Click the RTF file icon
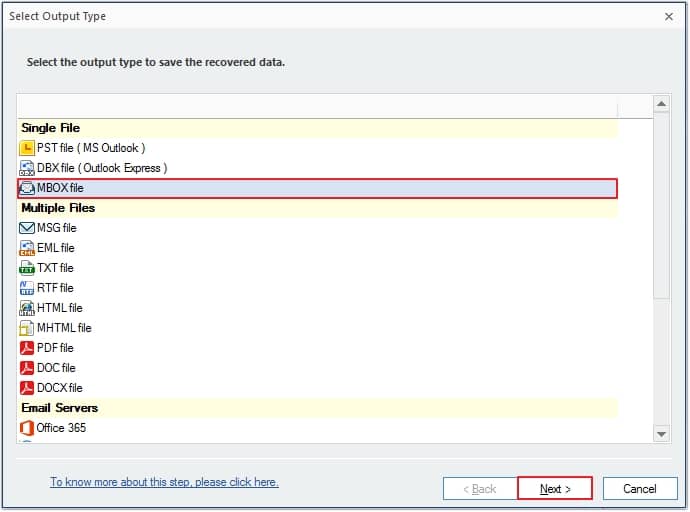This screenshot has height=512, width=690. click(x=27, y=288)
